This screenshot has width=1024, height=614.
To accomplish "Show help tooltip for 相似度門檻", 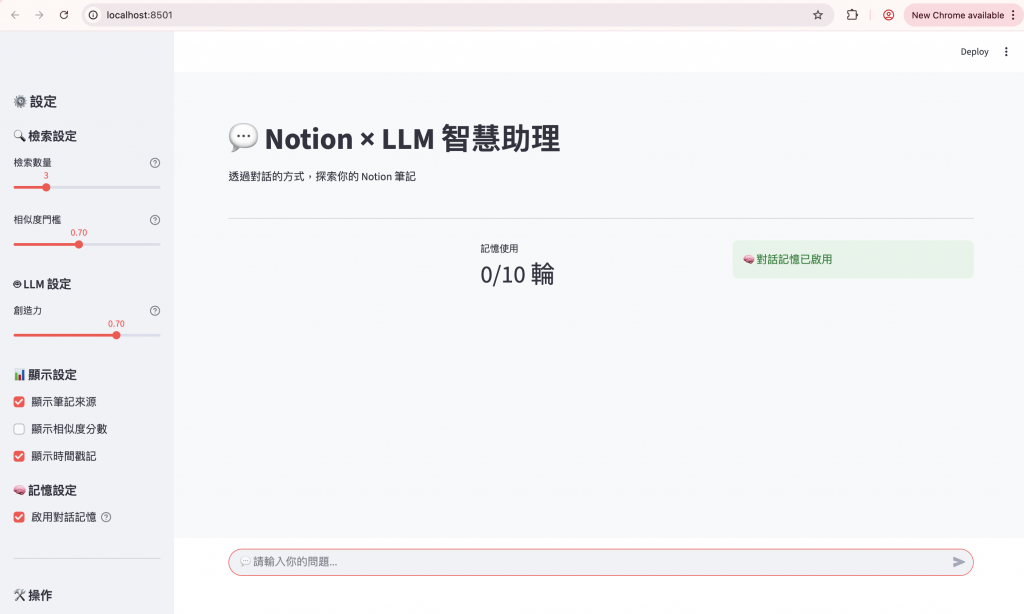I will (x=155, y=220).
